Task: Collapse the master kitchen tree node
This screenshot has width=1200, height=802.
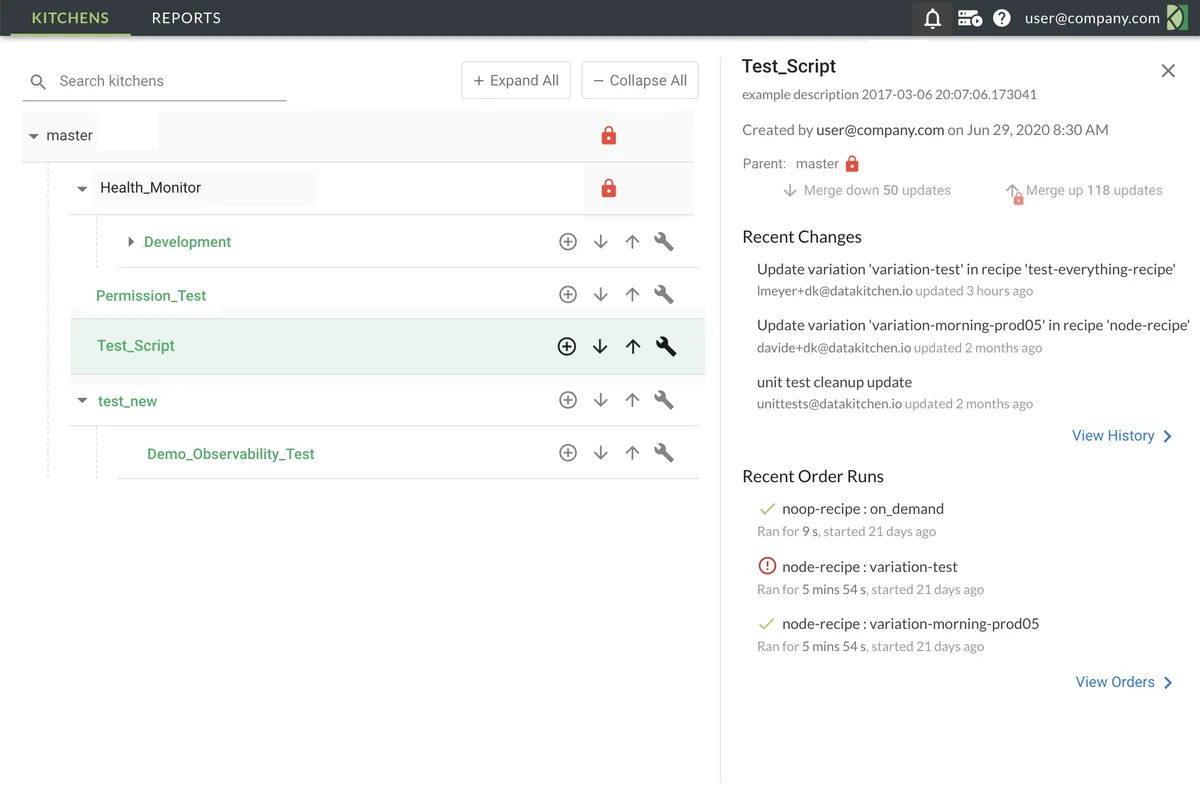Action: (34, 136)
